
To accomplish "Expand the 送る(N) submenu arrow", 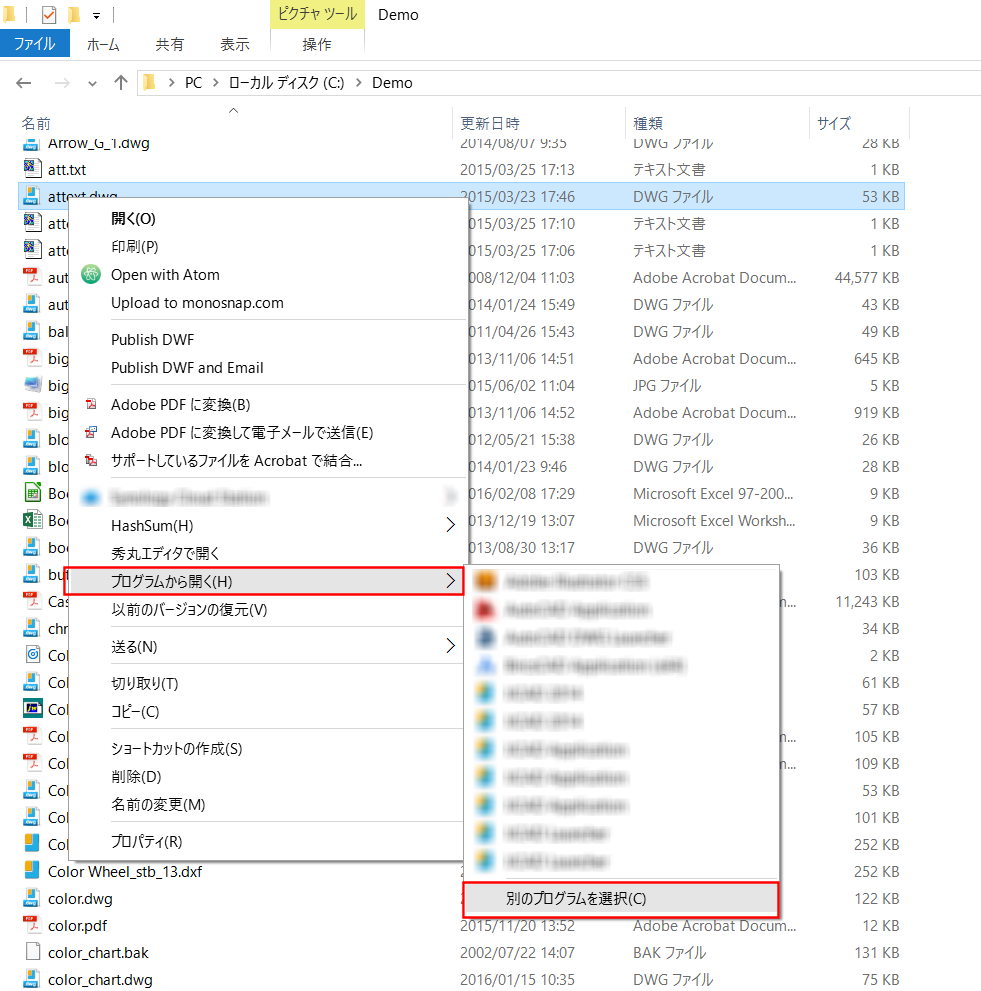I will pos(450,647).
